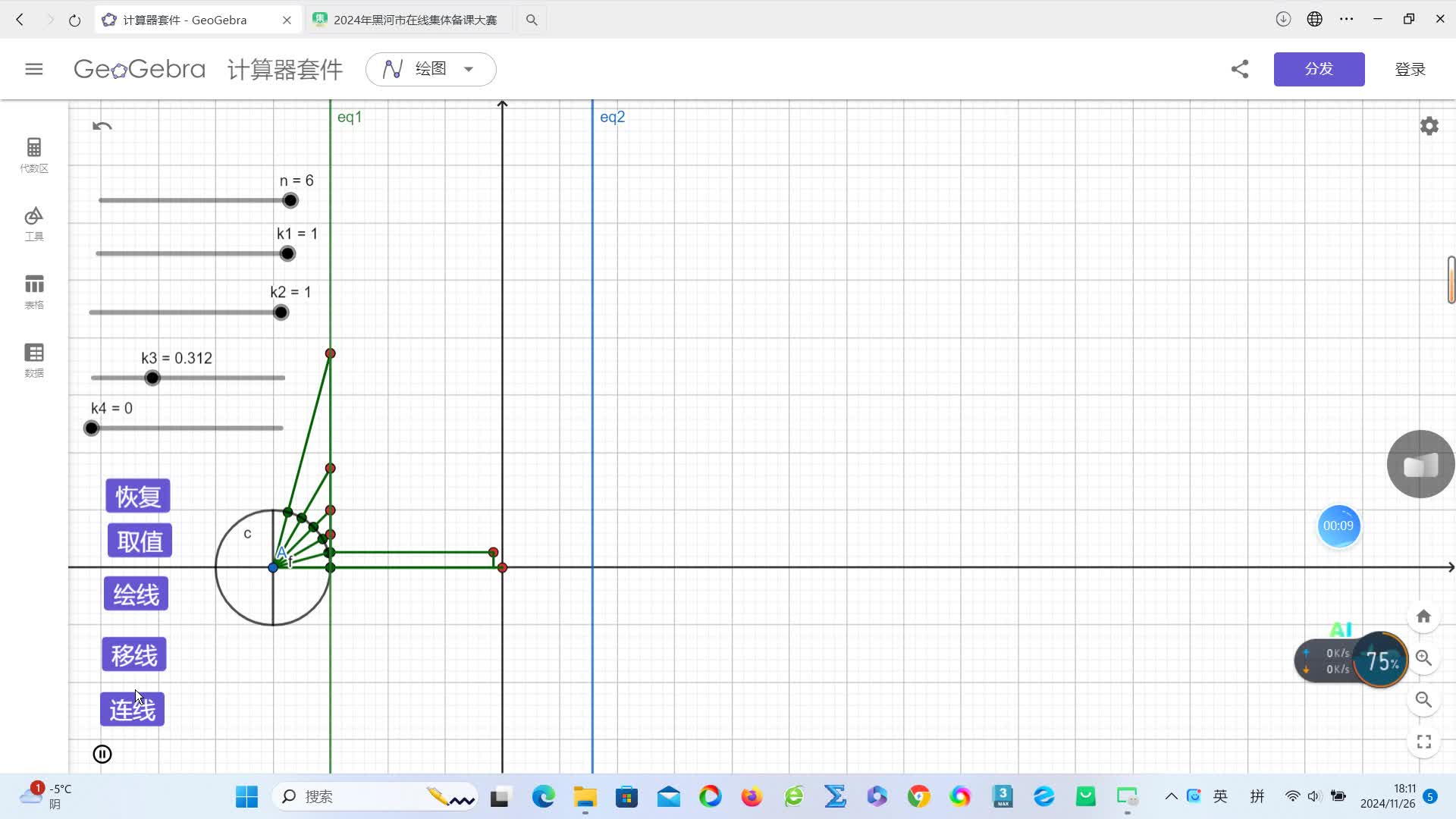1456x819 pixels.
Task: Open the 代数区 algebra view
Action: (x=34, y=155)
